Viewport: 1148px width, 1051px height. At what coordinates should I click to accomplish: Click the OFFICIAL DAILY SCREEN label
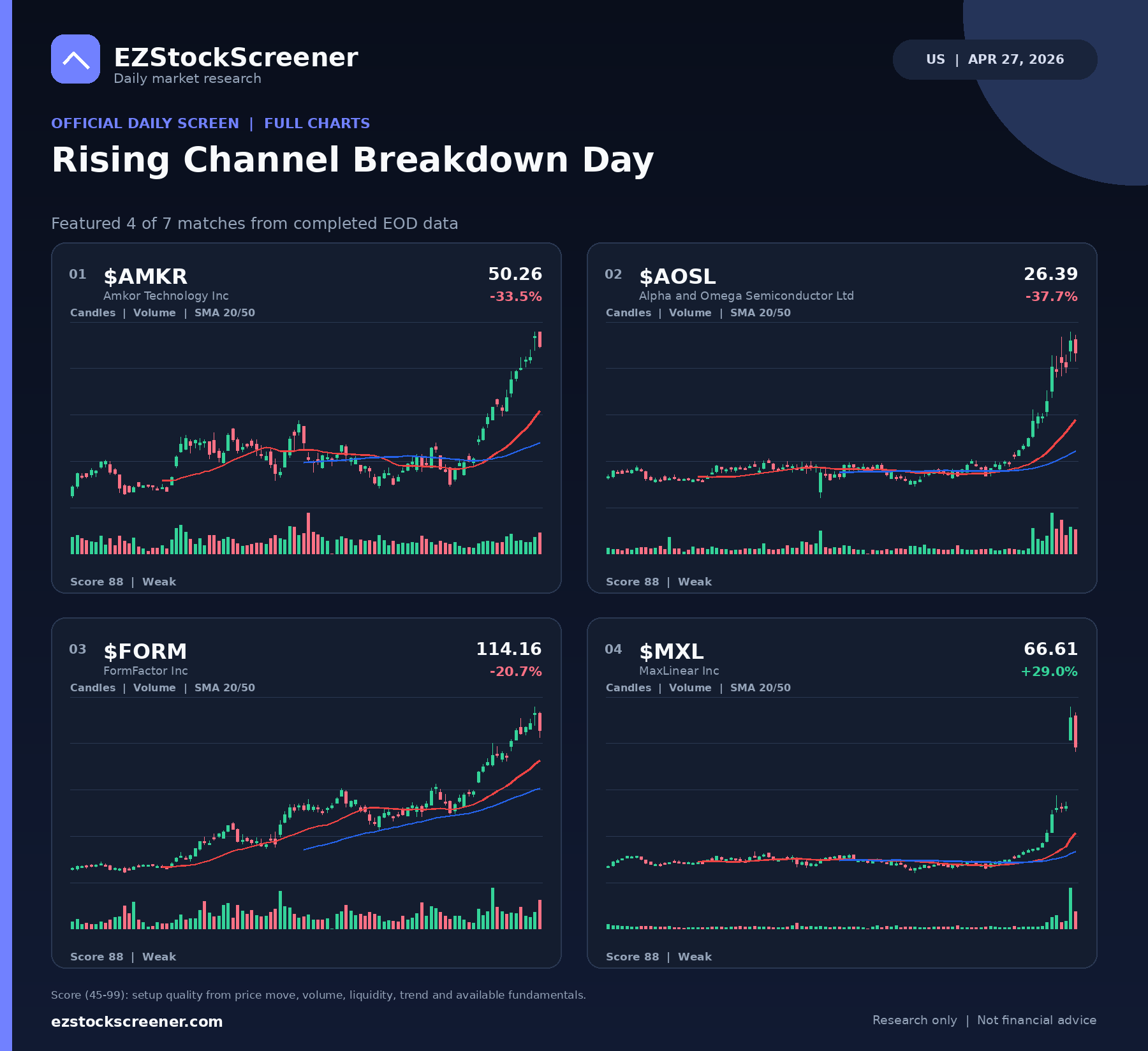tap(145, 123)
